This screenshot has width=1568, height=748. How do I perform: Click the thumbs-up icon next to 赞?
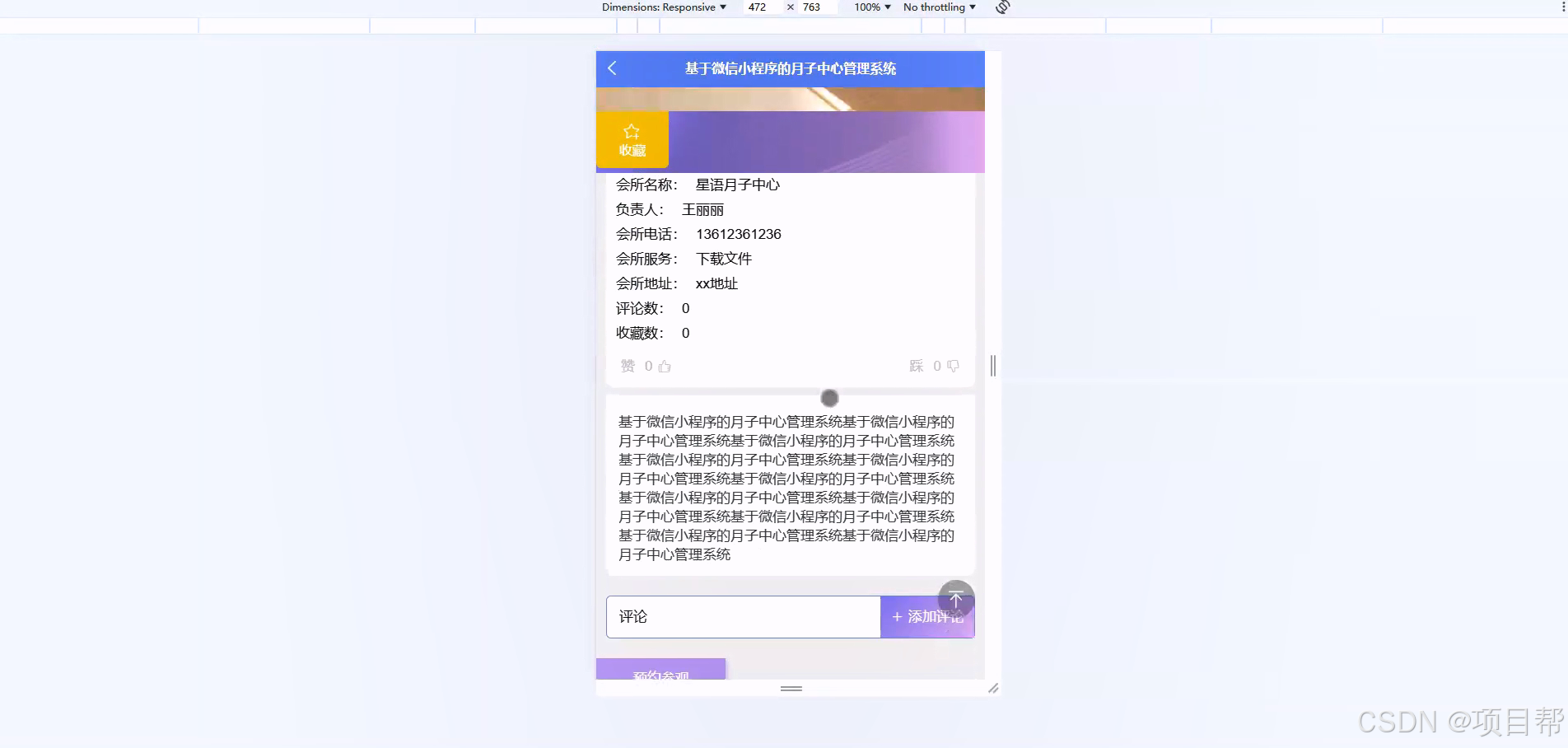[664, 366]
